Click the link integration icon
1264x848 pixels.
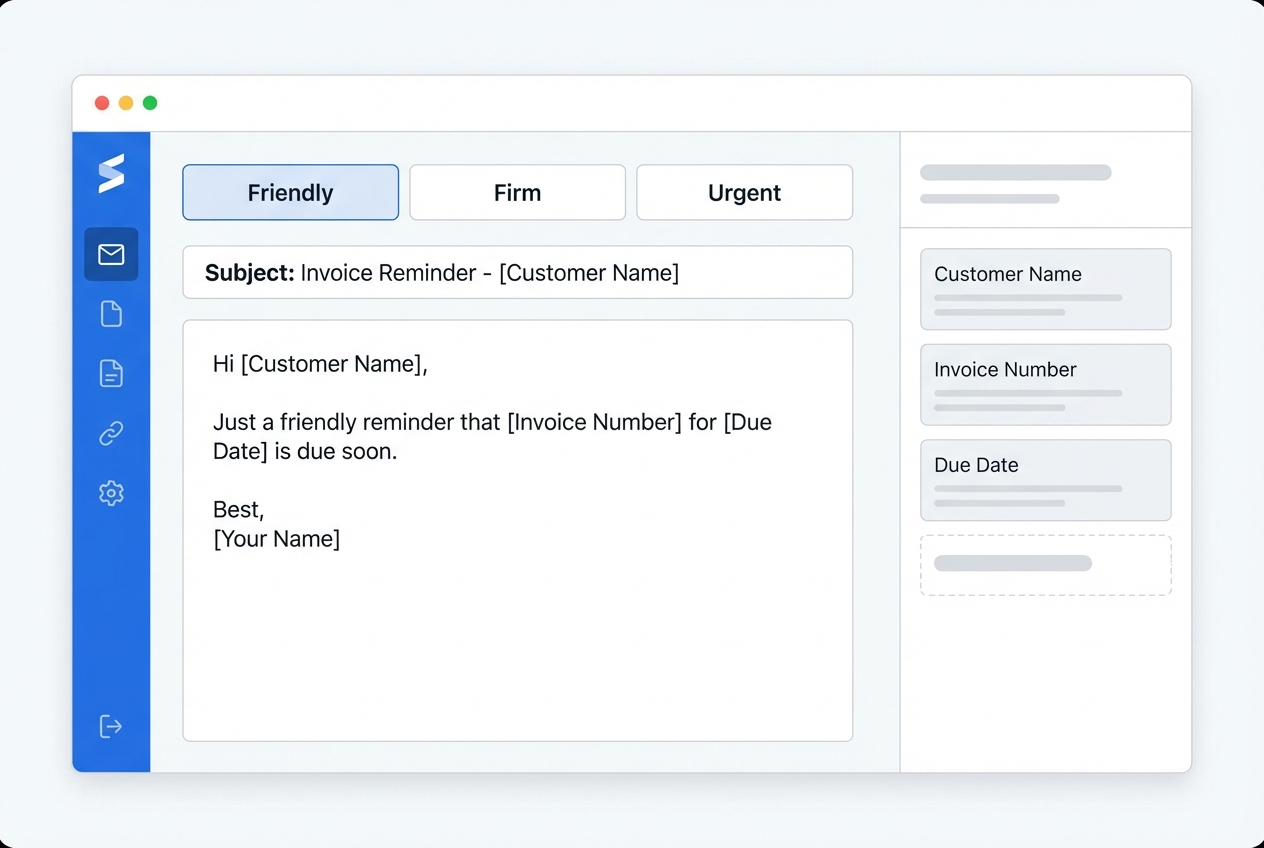click(x=111, y=433)
